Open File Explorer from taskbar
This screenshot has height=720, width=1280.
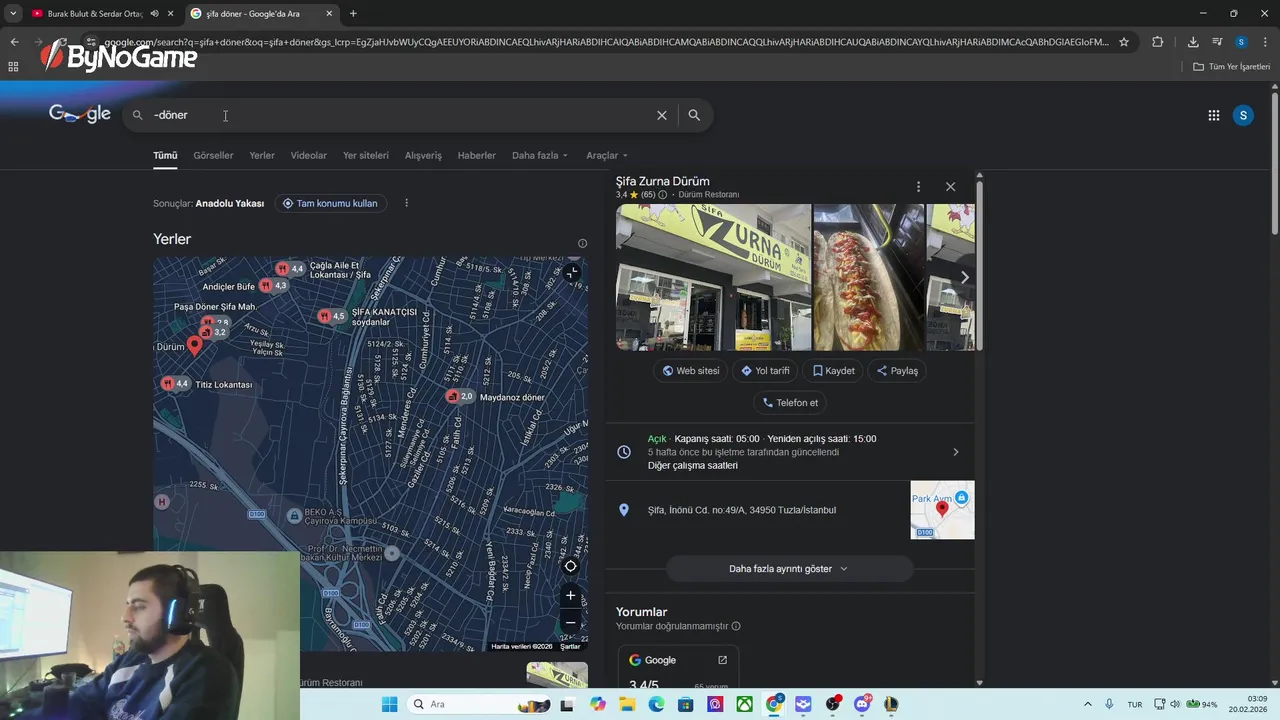(627, 704)
